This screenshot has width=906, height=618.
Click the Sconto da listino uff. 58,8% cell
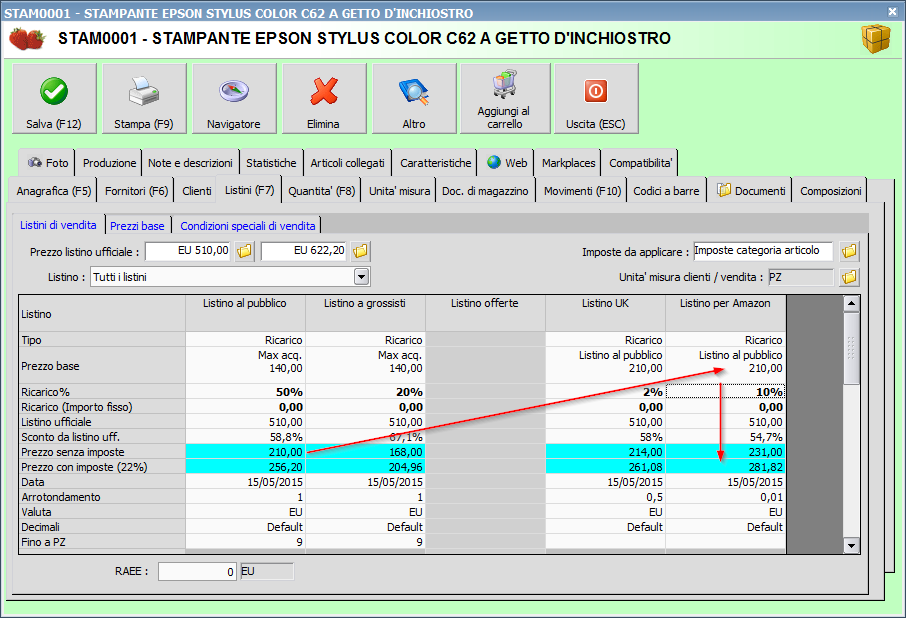[x=246, y=437]
